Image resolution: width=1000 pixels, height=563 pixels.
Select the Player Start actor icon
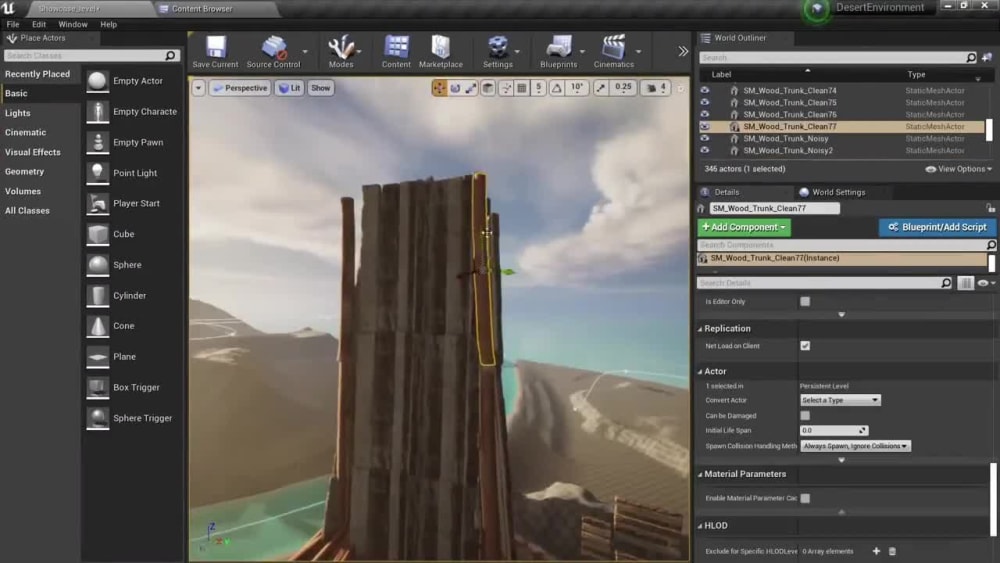tap(98, 203)
